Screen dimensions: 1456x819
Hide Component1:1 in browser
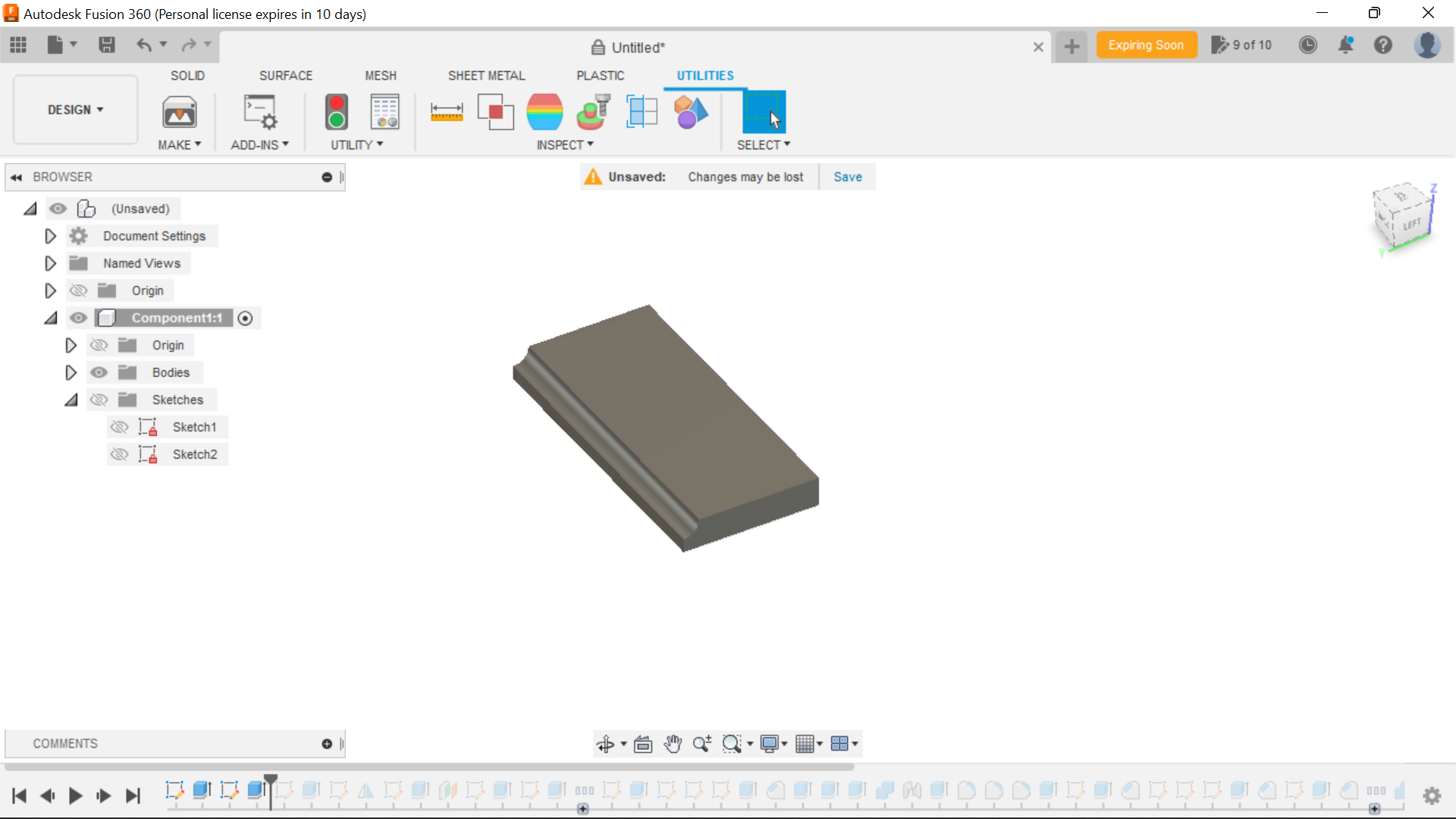(79, 317)
